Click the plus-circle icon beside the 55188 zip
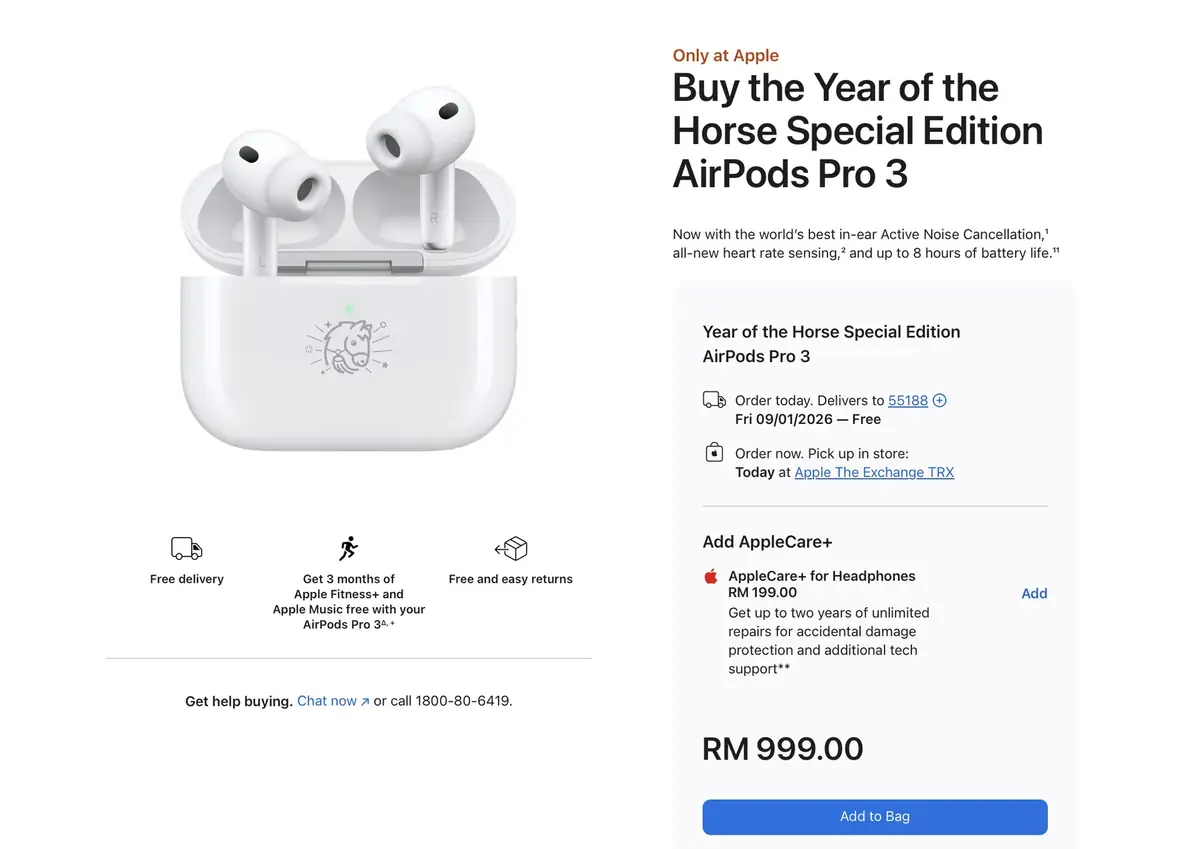The height and width of the screenshot is (849, 1200). point(939,400)
